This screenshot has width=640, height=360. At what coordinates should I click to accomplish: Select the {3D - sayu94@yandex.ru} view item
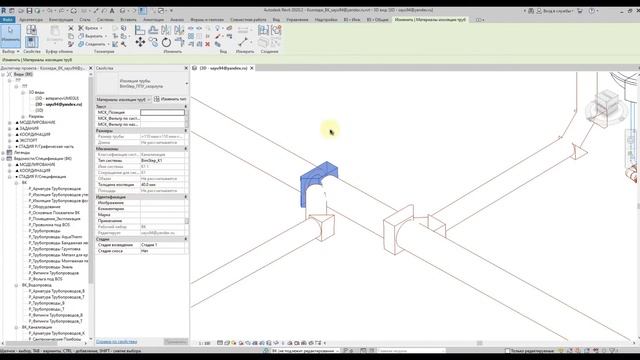tap(58, 104)
